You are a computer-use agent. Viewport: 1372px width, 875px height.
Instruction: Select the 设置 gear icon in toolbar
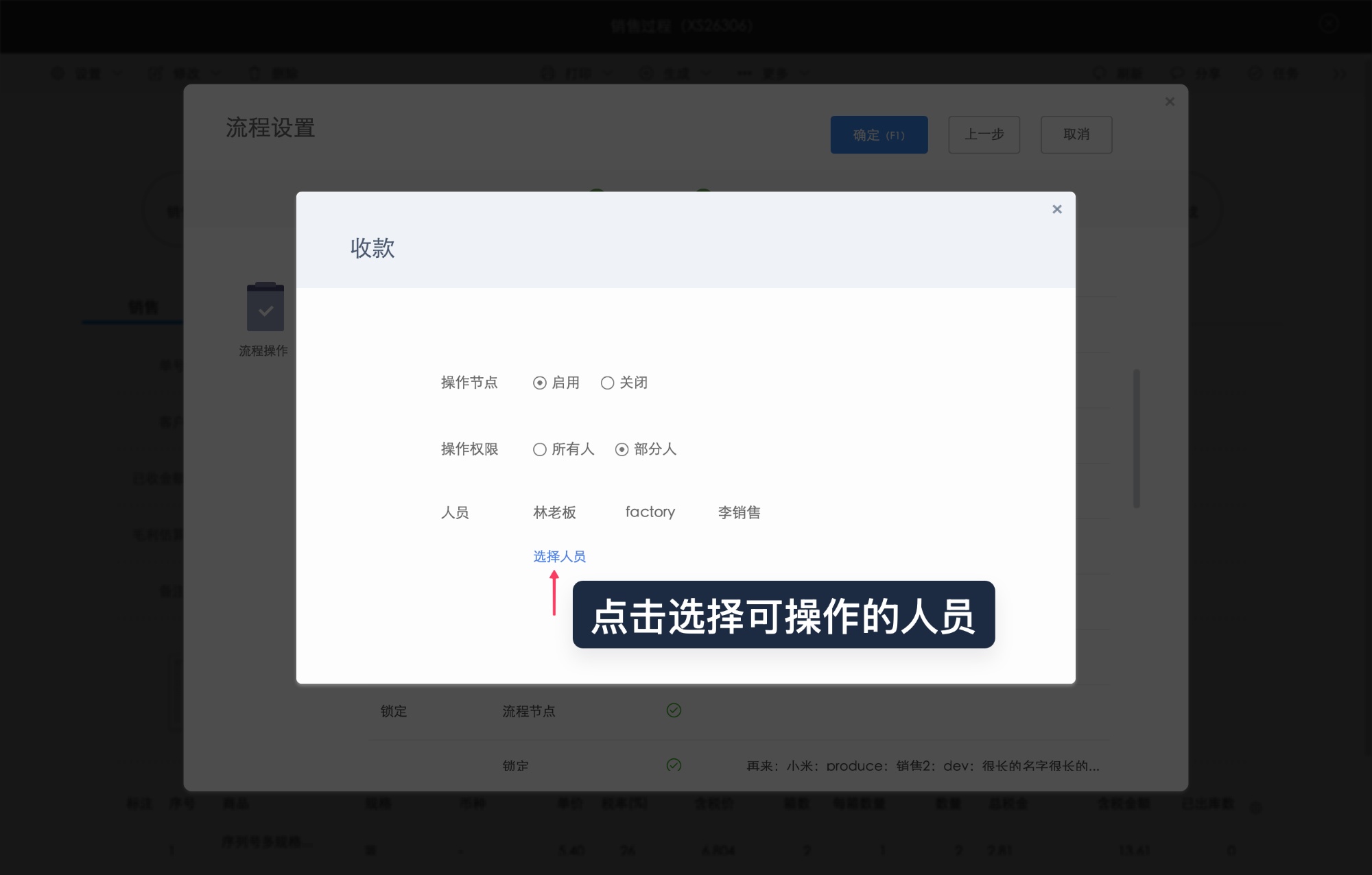click(x=58, y=73)
